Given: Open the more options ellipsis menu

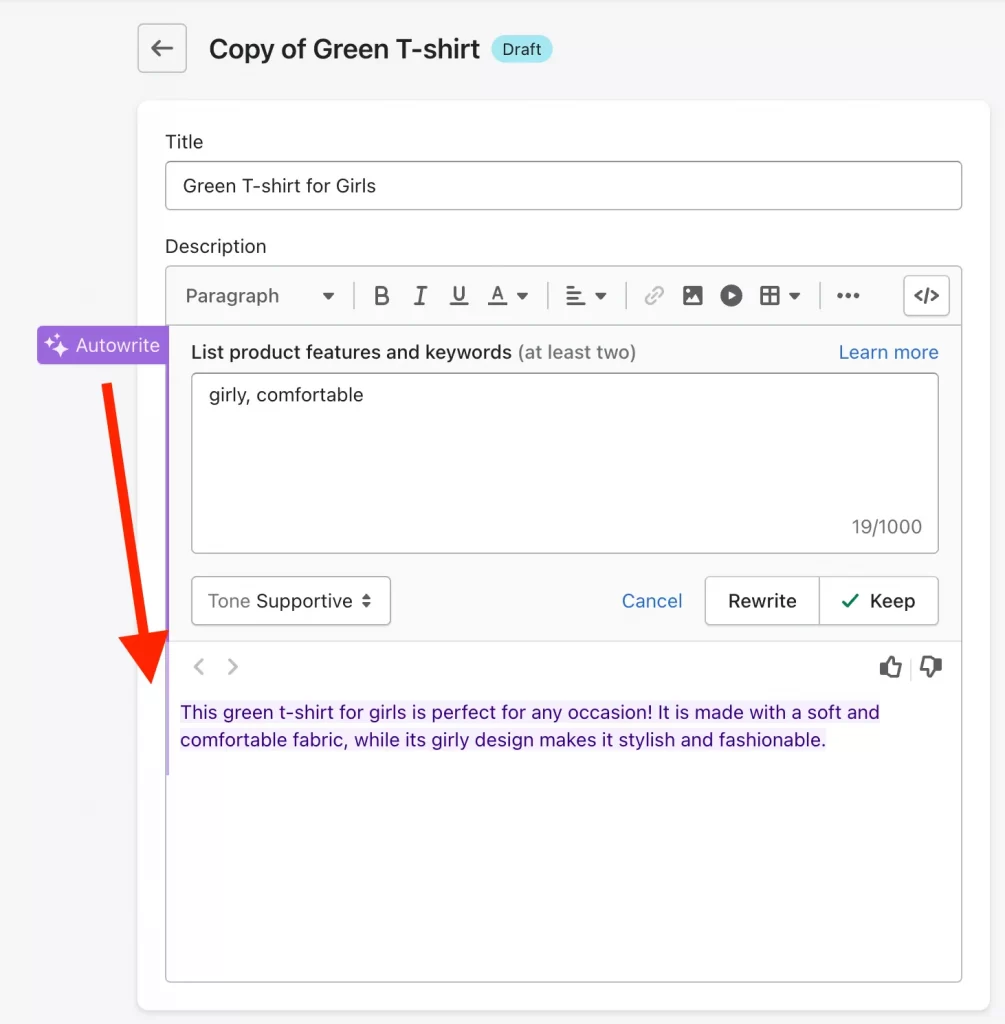Looking at the screenshot, I should [x=848, y=296].
